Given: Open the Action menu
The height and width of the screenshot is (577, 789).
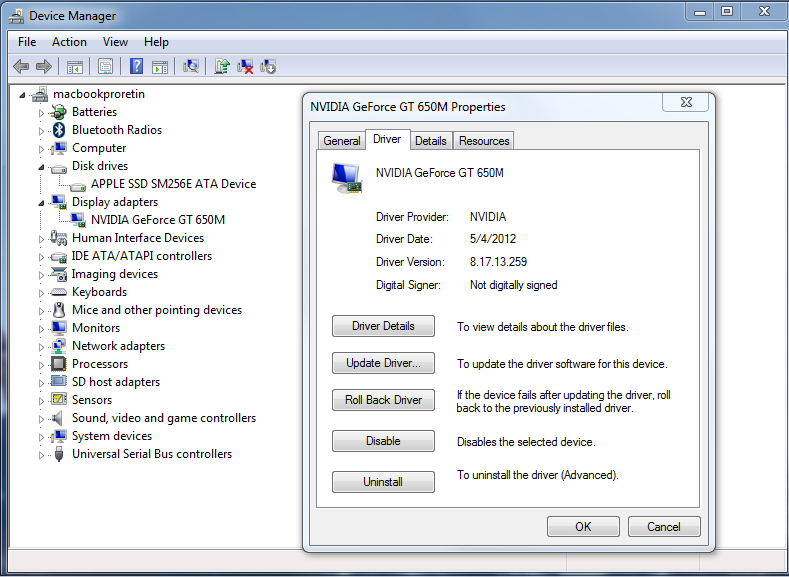Looking at the screenshot, I should coord(69,42).
